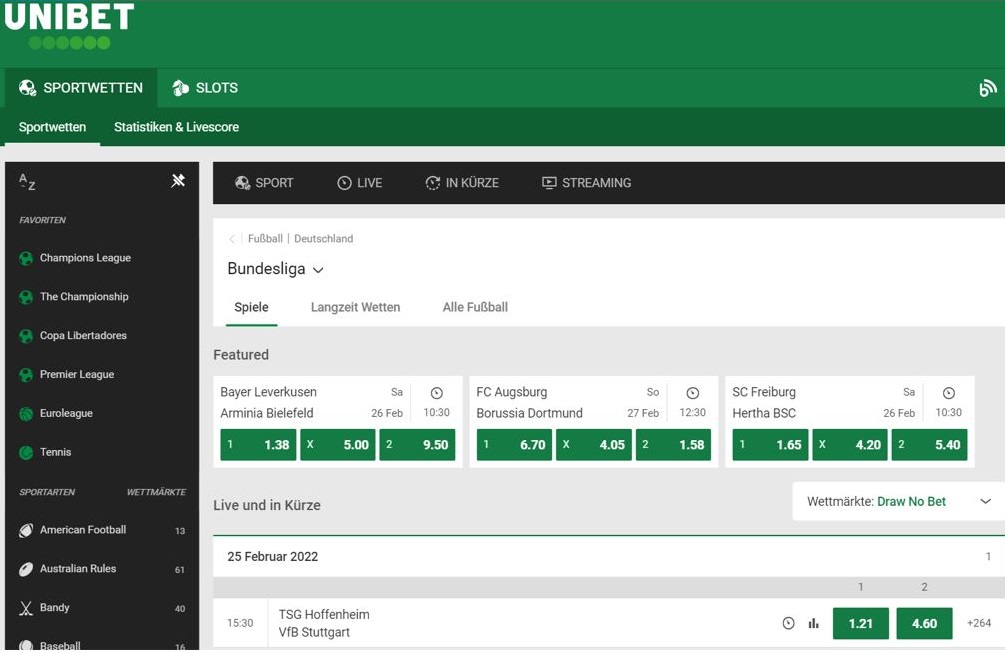Screen dimensions: 1005x653
Task: Bet on VfB Stuttgart at 4.60
Action: pyautogui.click(x=924, y=624)
